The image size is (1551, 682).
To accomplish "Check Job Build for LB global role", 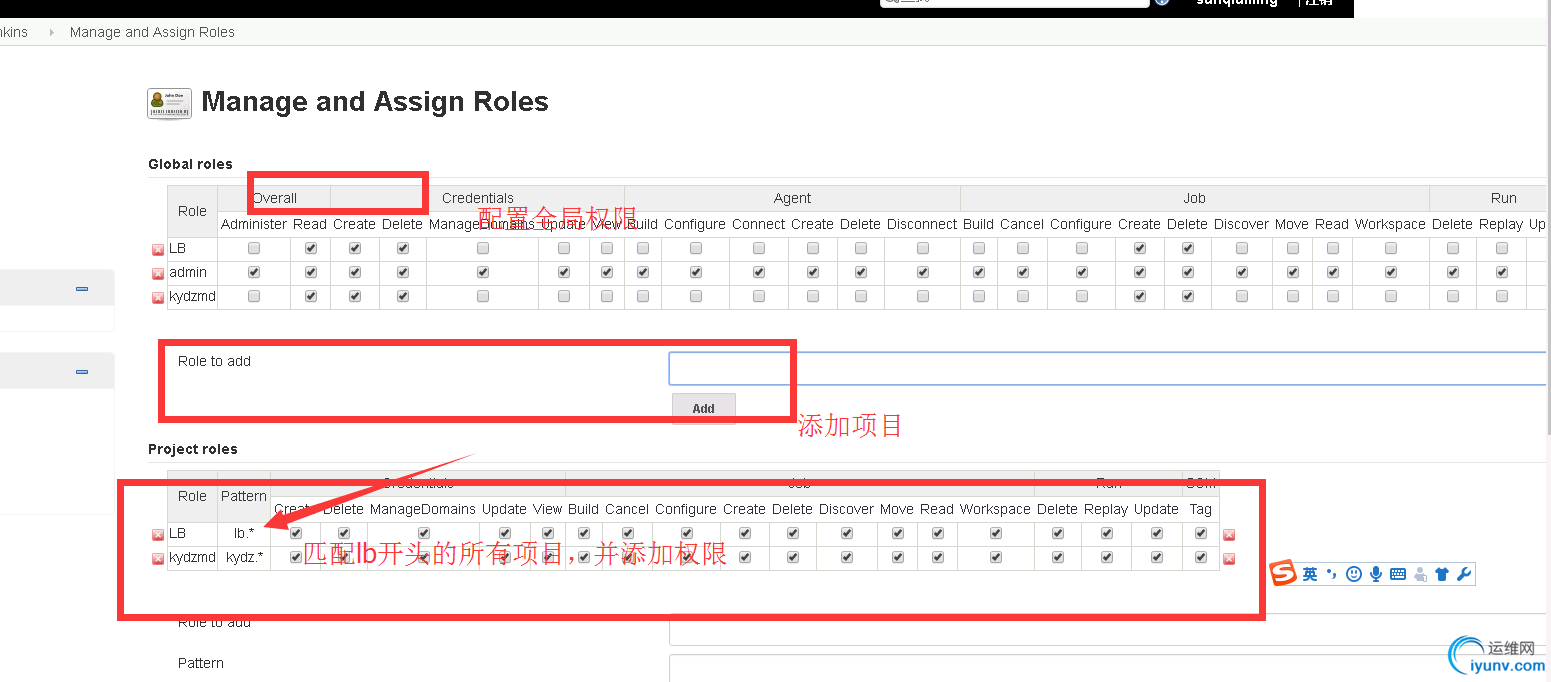I will [x=979, y=248].
